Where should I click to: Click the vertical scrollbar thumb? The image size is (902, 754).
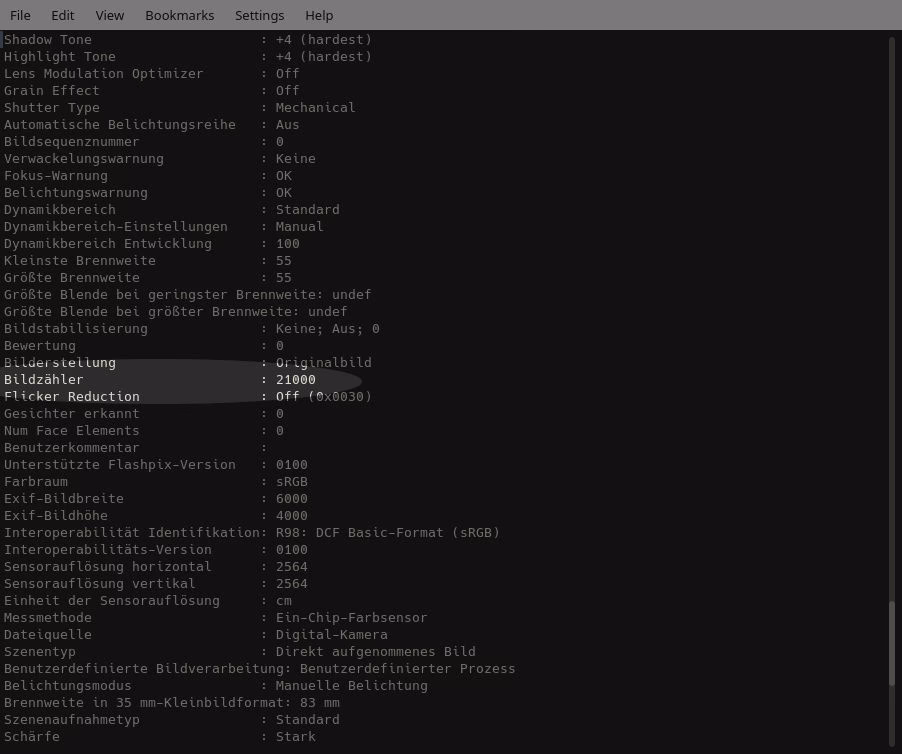point(891,643)
